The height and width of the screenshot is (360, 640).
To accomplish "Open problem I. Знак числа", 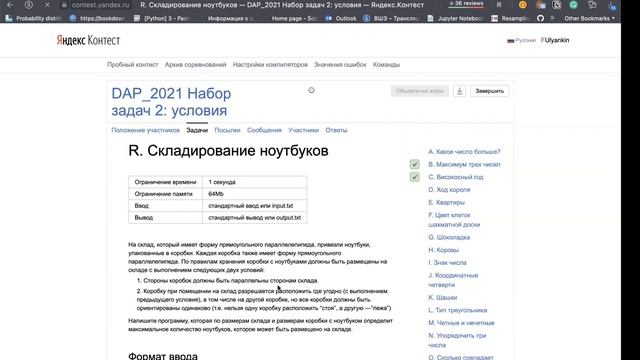I will click(447, 262).
